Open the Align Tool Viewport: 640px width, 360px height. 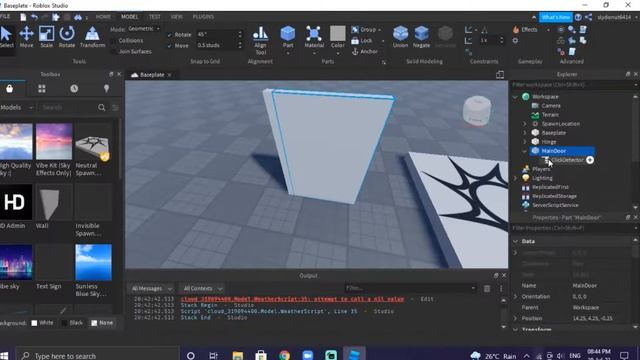260,40
